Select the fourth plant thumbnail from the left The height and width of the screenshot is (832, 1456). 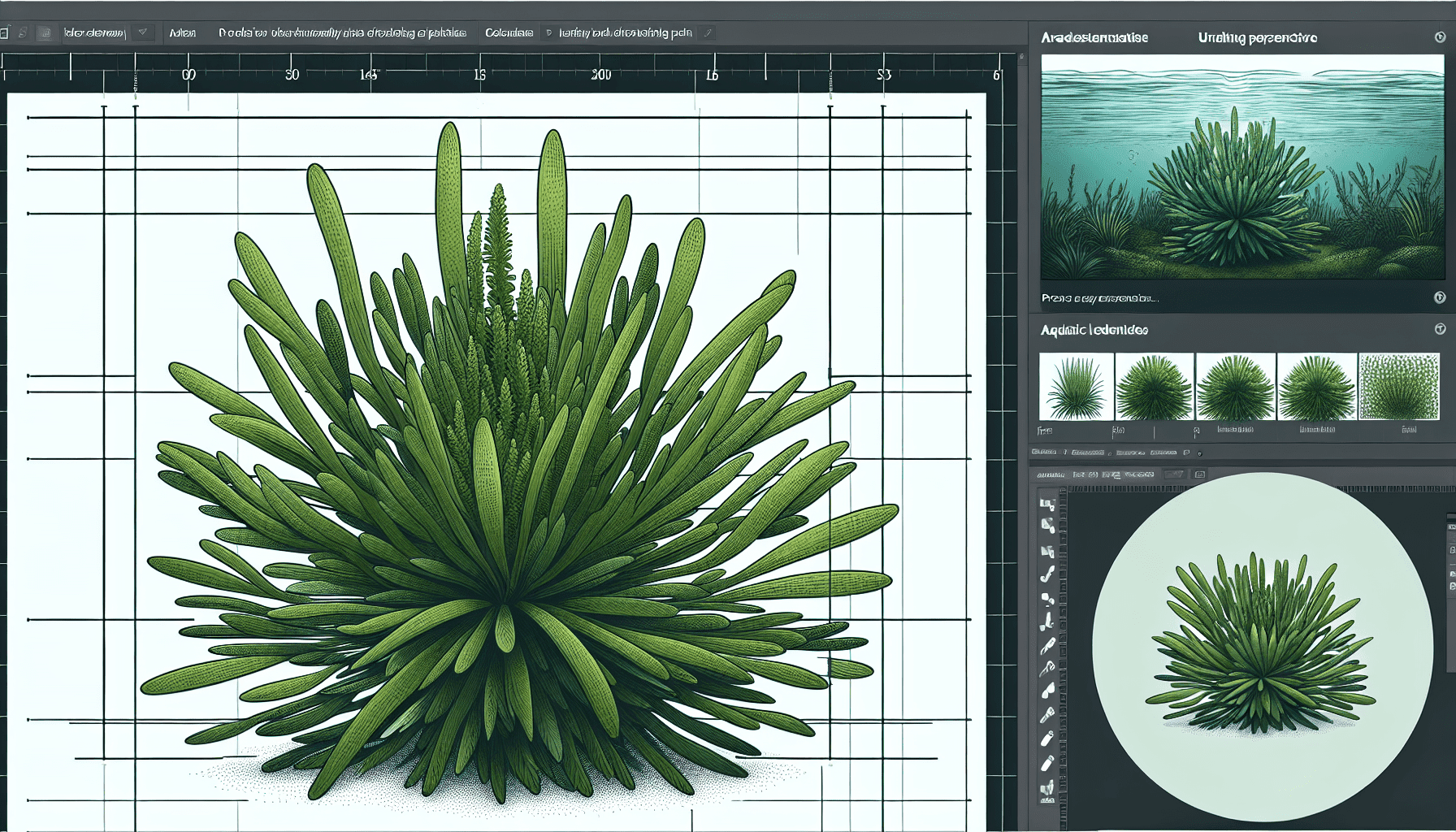pyautogui.click(x=1316, y=387)
